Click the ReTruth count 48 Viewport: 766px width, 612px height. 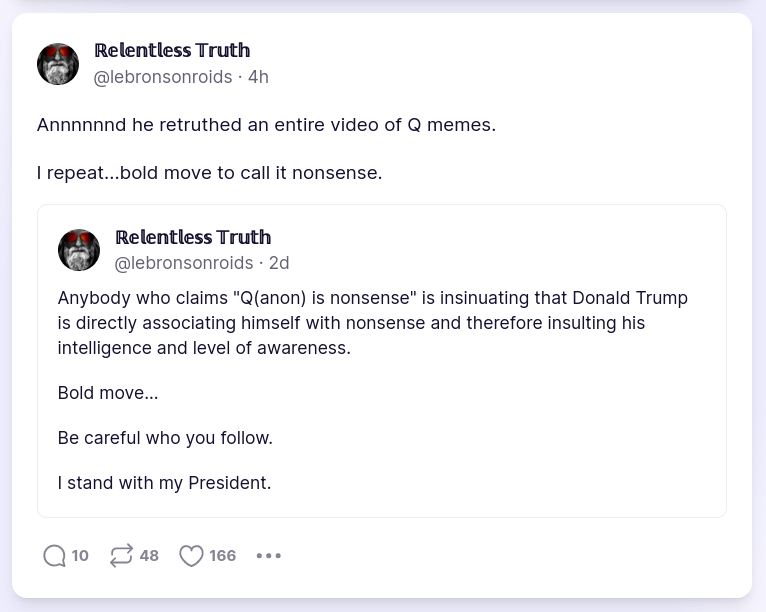[149, 556]
